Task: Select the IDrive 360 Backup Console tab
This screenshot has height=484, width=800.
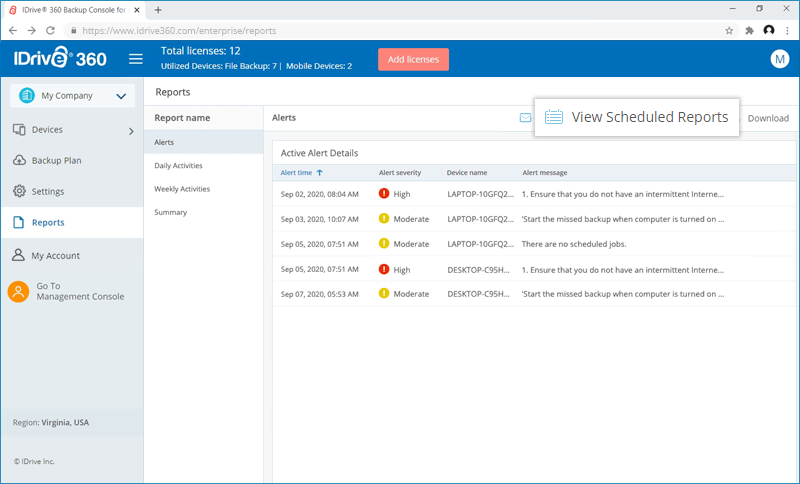Action: [x=75, y=10]
